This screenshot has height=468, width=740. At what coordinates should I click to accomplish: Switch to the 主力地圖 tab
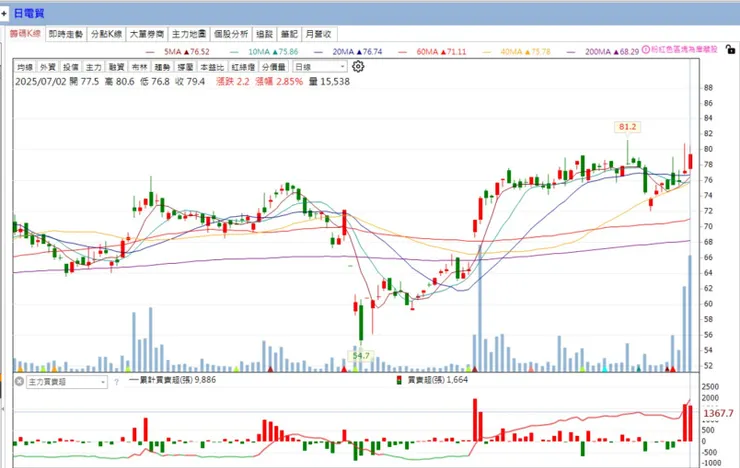click(x=189, y=34)
